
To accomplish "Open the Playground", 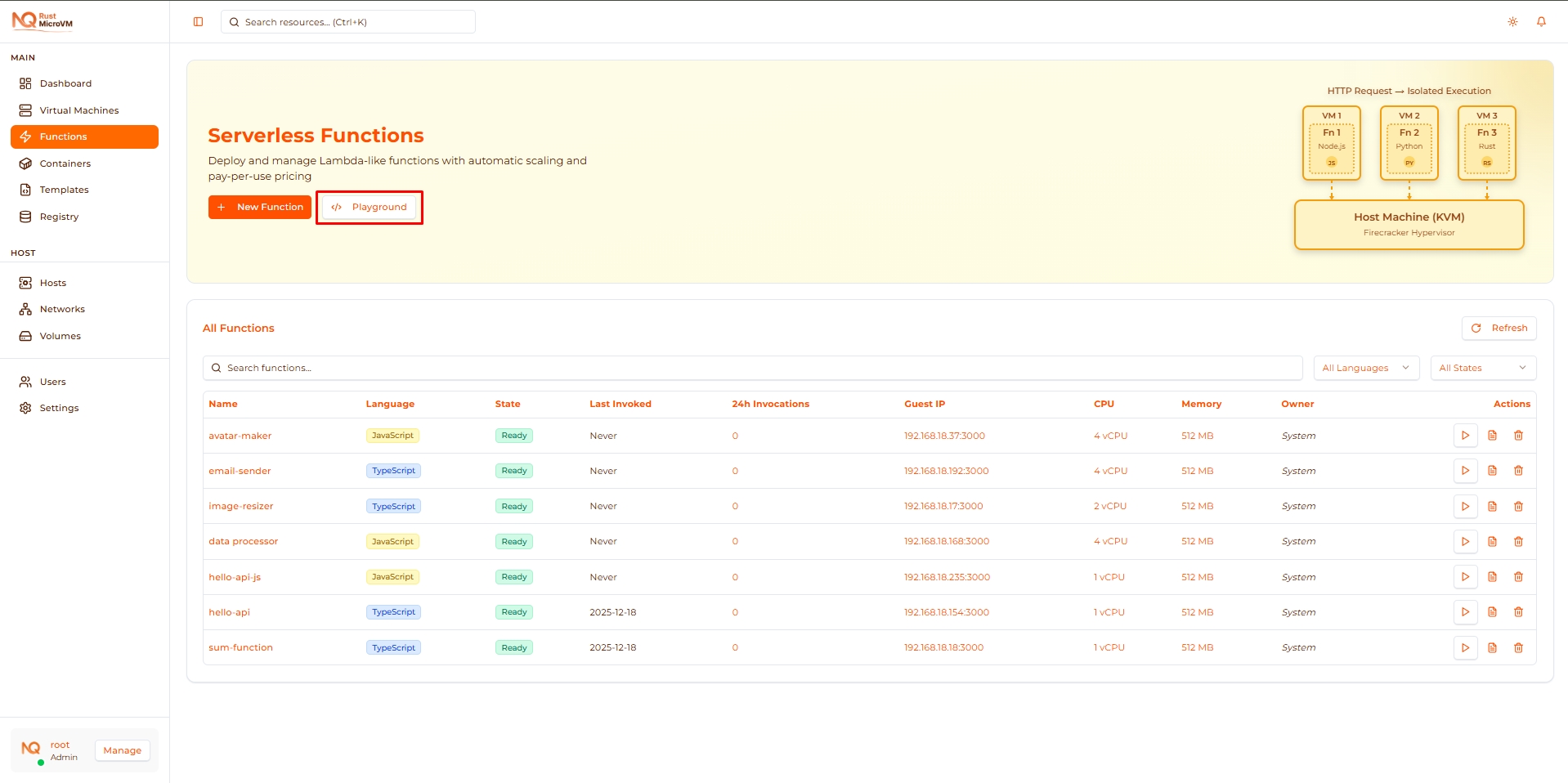I will (370, 207).
